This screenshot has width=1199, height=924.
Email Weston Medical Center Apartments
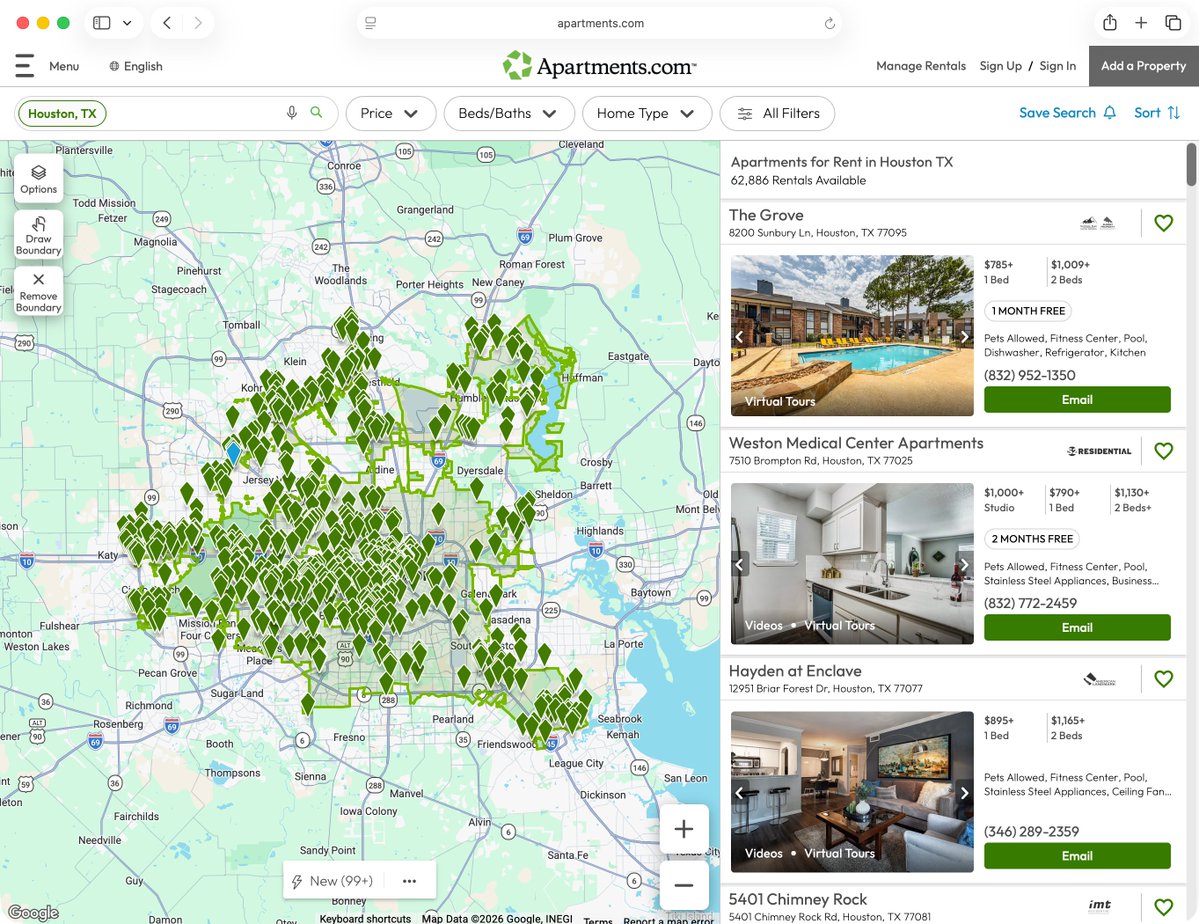pyautogui.click(x=1077, y=627)
